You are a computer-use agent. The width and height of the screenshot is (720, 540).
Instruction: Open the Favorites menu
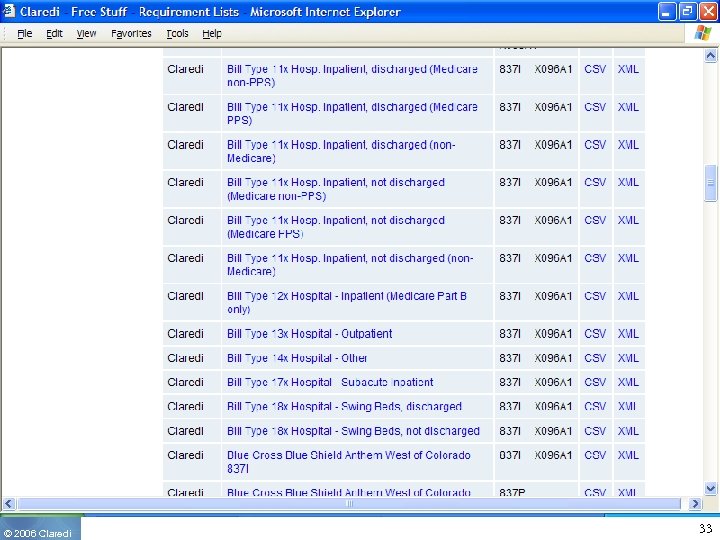pos(131,34)
